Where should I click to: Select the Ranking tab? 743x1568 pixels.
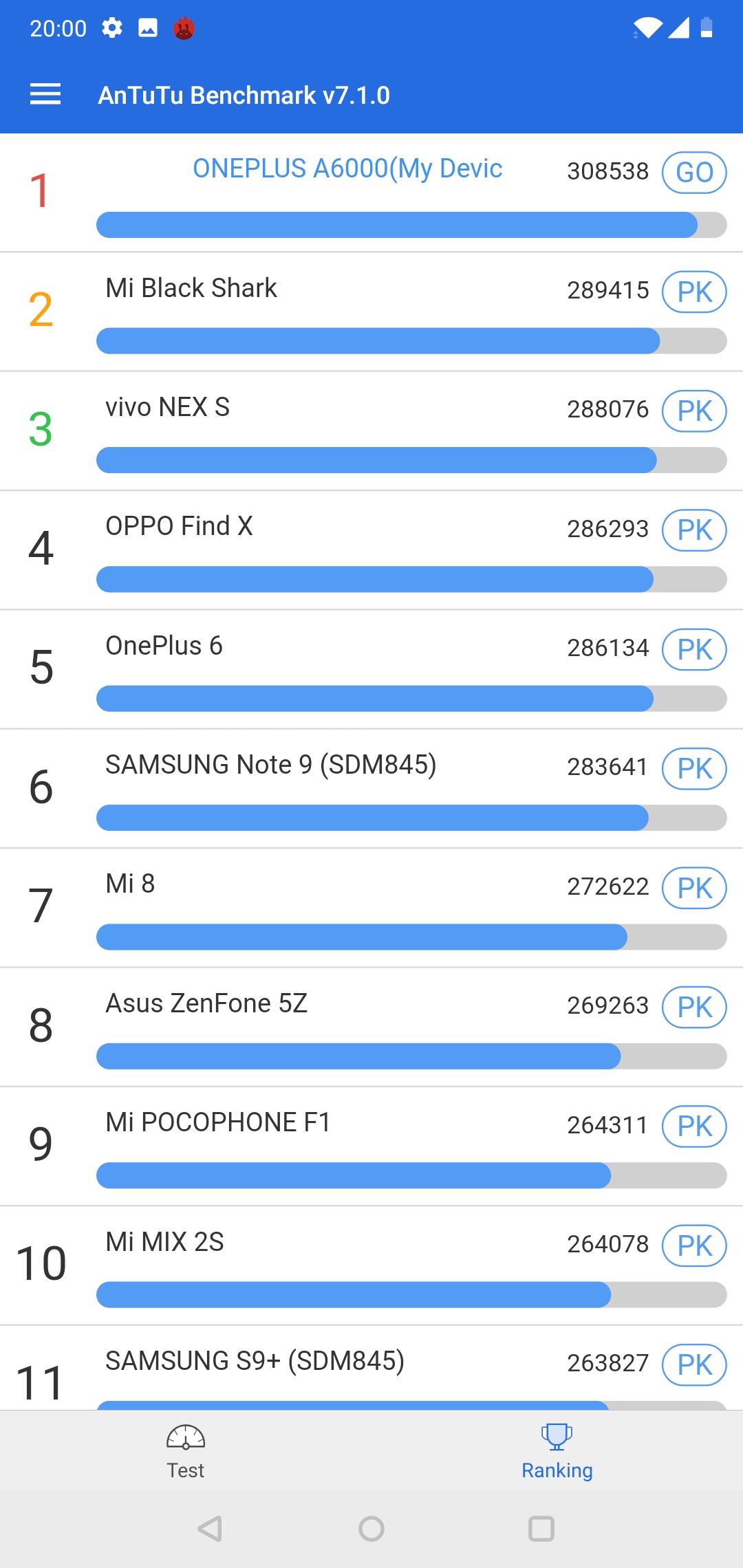tap(557, 1451)
